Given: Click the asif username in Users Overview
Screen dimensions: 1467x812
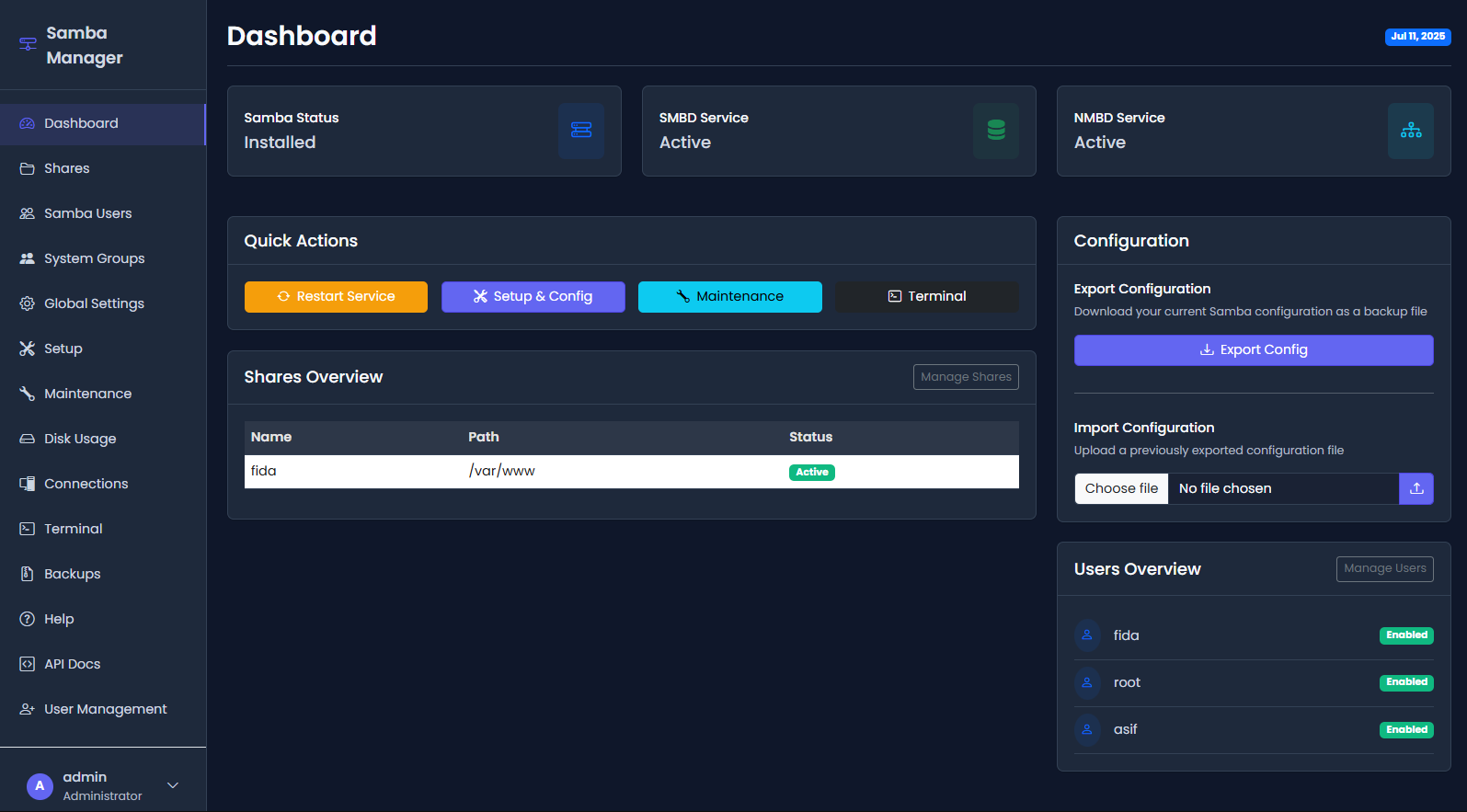Looking at the screenshot, I should [x=1125, y=729].
